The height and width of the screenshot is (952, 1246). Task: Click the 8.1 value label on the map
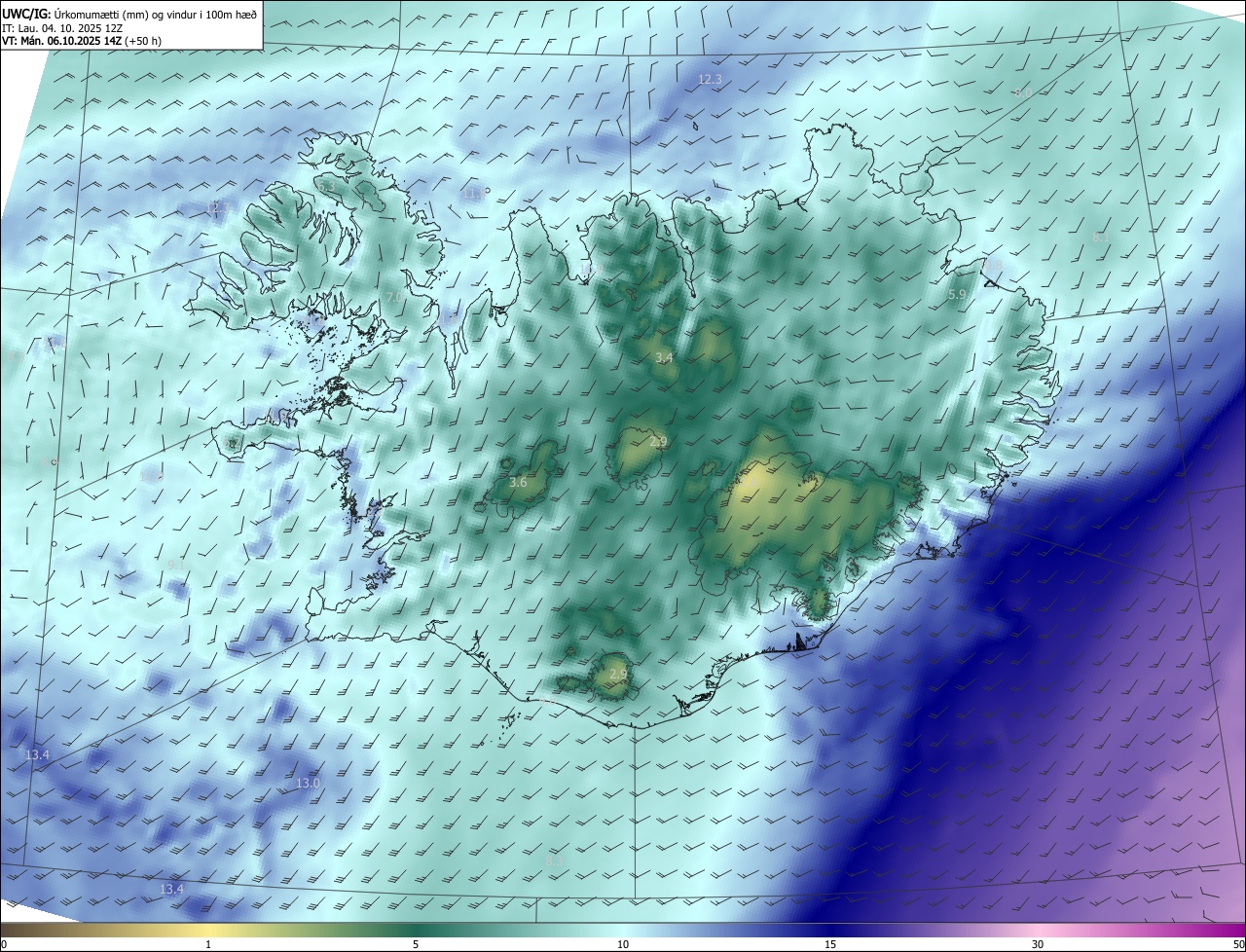1101,237
